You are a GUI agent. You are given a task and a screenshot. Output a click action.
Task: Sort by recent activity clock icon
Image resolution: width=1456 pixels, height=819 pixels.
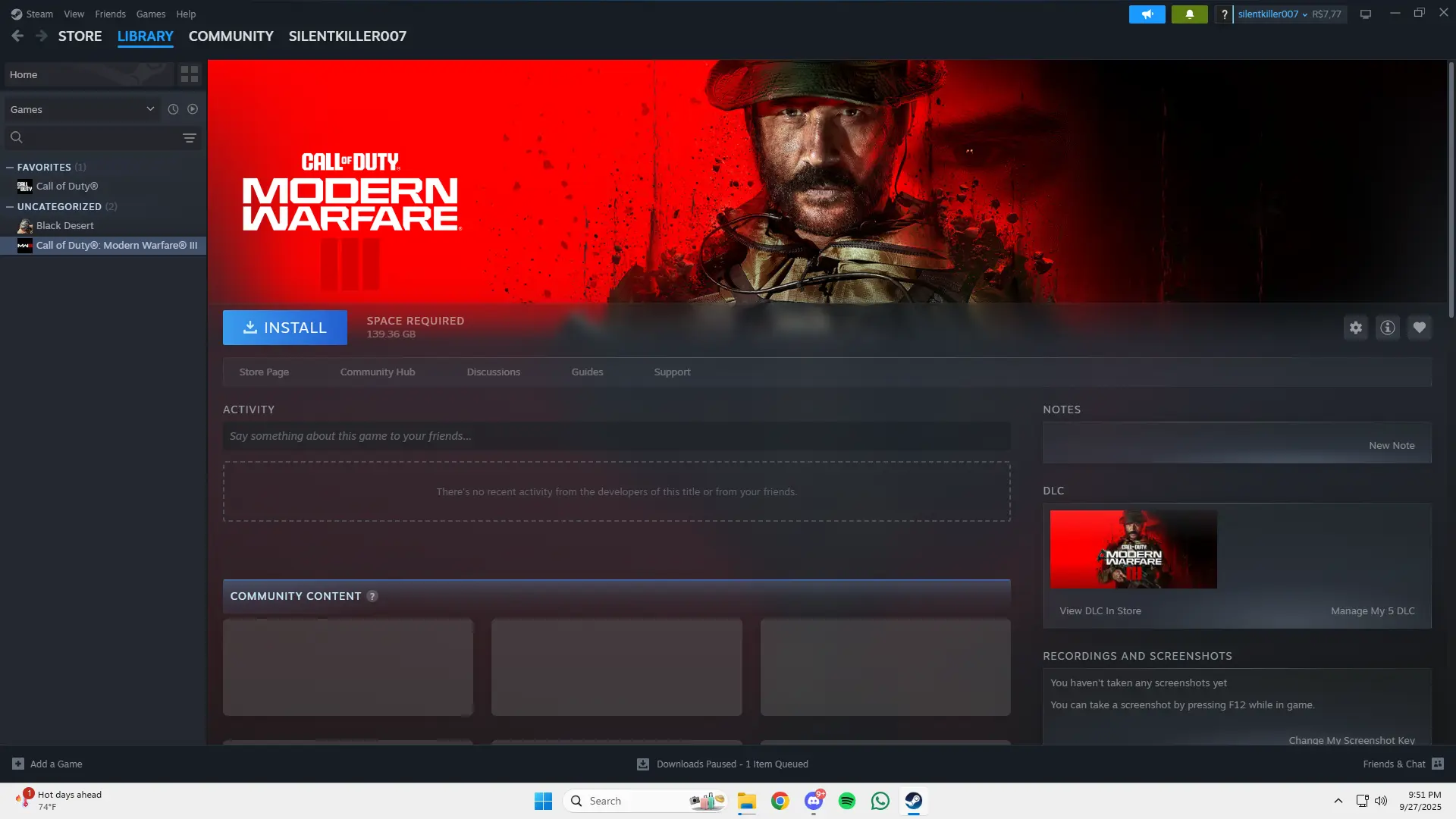coord(173,109)
